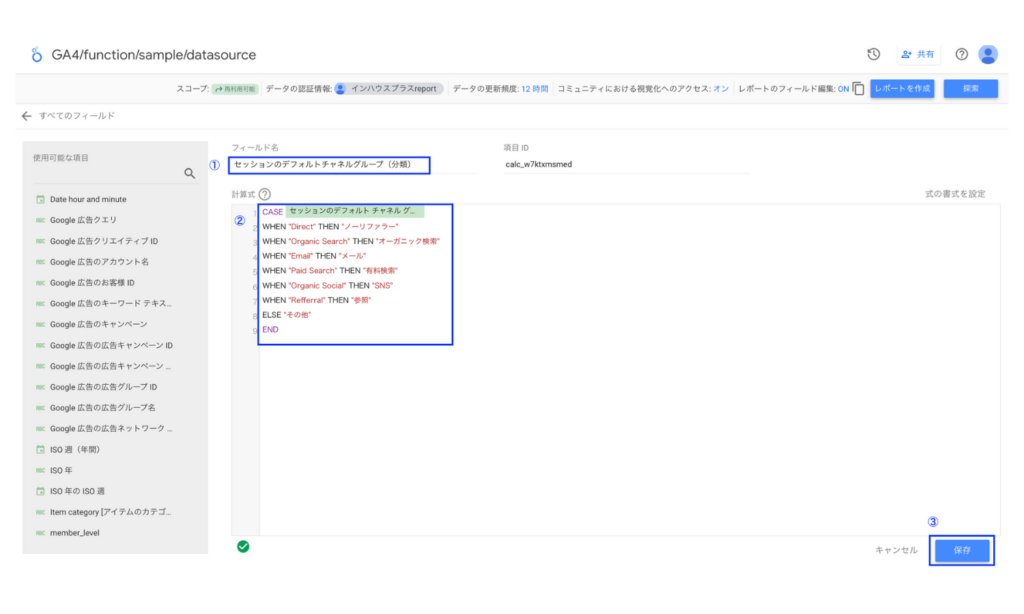Click the レポートを作成 button
The image size is (1024, 614).
[x=901, y=89]
